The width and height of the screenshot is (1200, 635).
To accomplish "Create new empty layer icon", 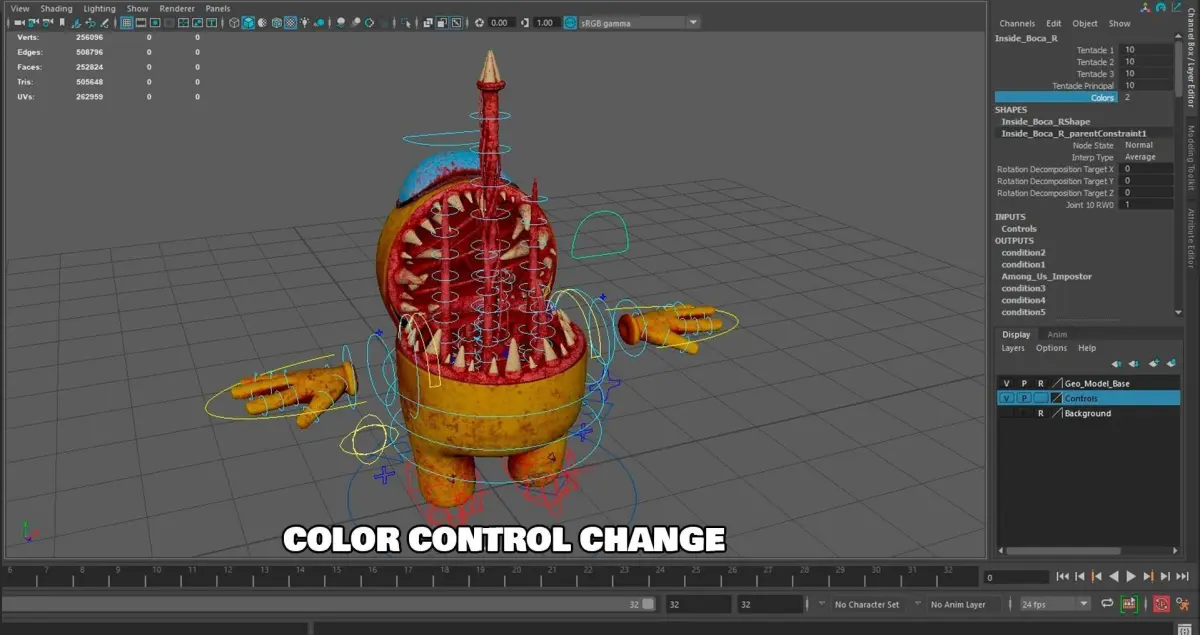I will point(1154,363).
